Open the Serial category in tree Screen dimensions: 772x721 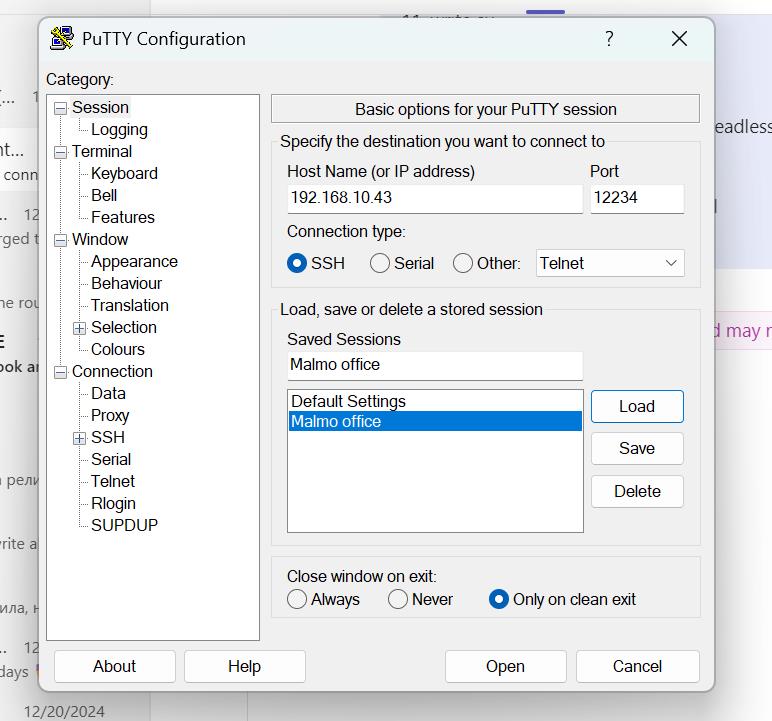point(111,459)
